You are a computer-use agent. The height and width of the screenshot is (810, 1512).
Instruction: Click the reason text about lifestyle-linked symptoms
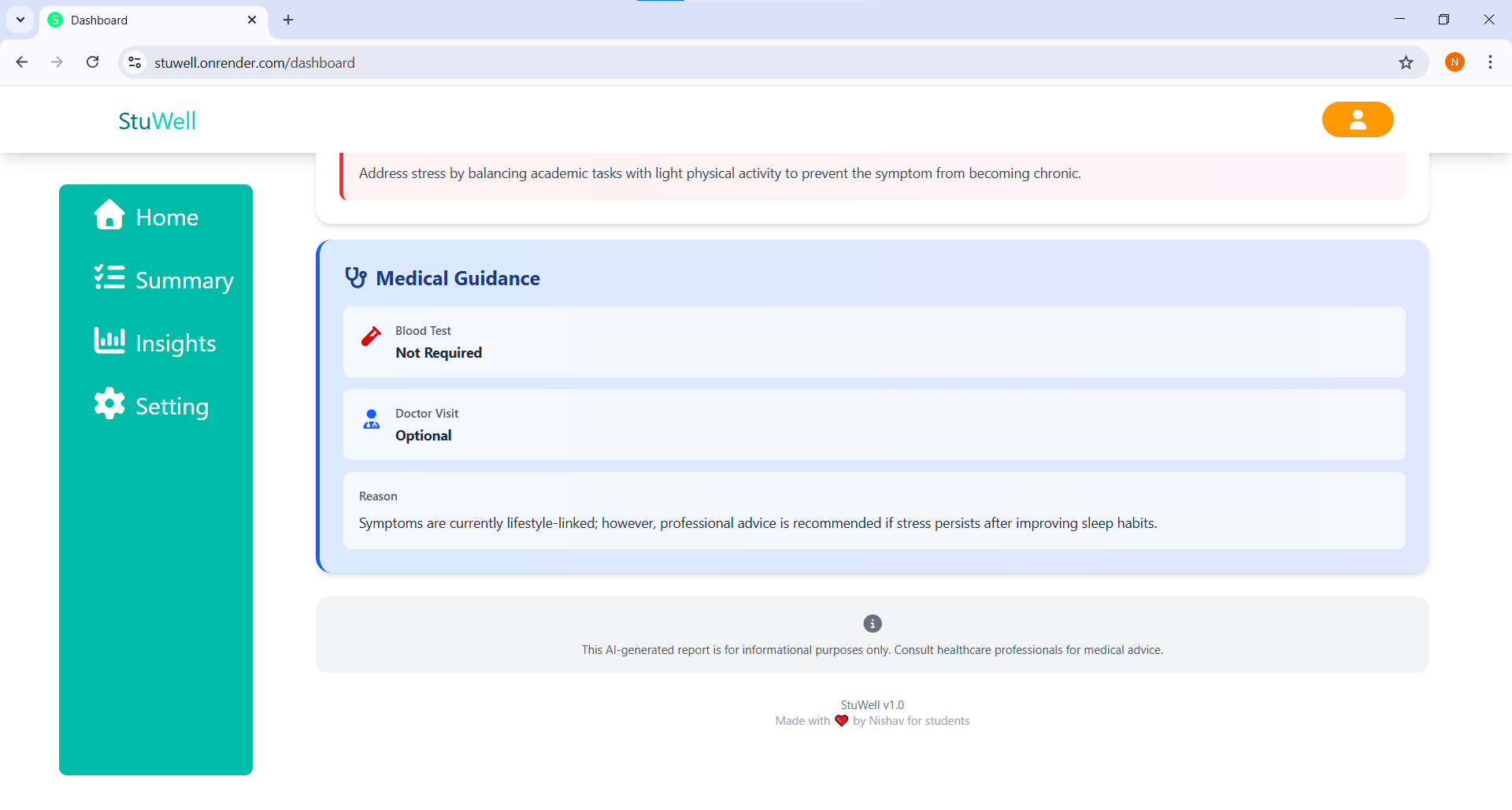(758, 523)
